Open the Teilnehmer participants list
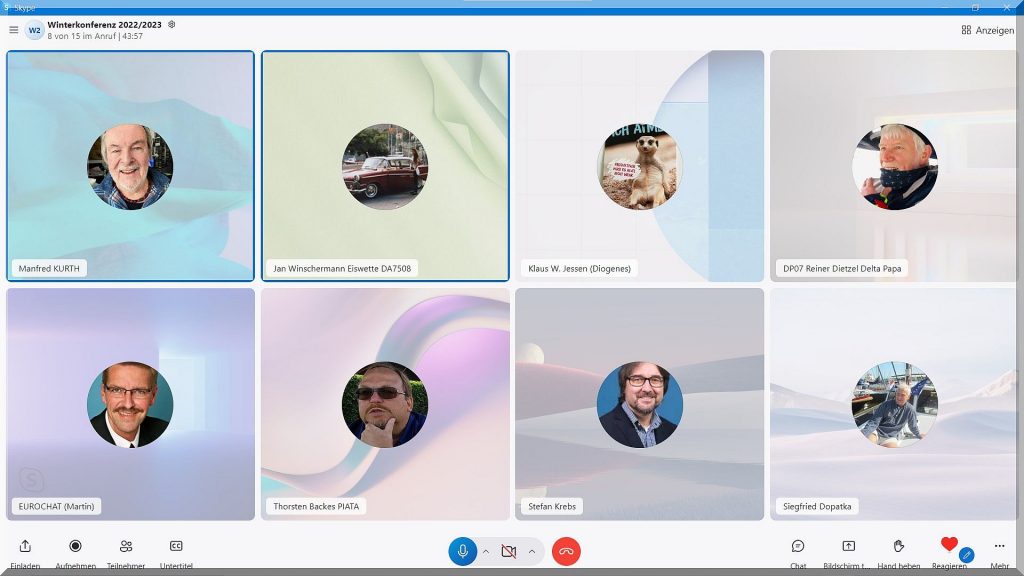1024x576 pixels. point(126,546)
